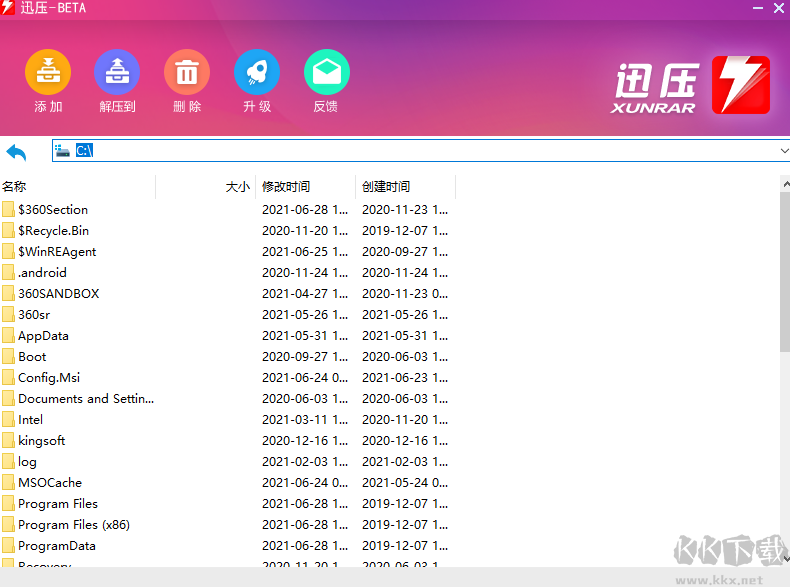Select the $360Section folder name
This screenshot has width=790, height=587.
(x=53, y=209)
